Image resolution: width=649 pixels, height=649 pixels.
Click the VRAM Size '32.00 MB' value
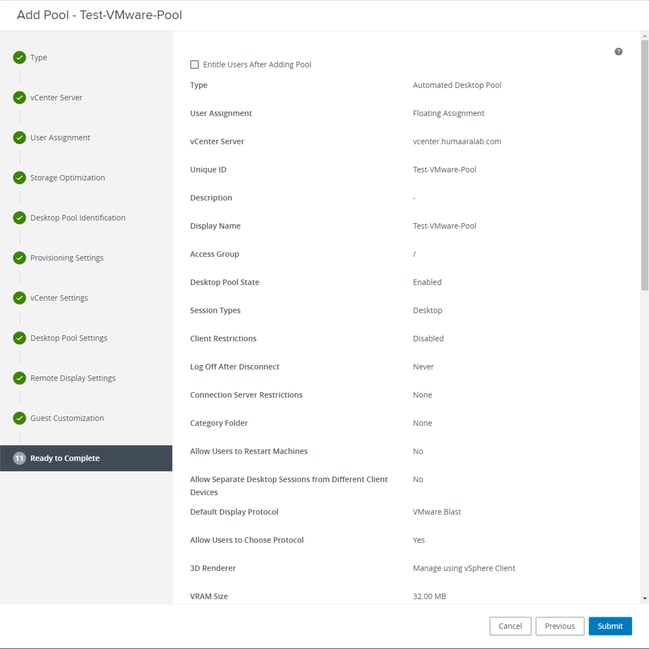(429, 596)
